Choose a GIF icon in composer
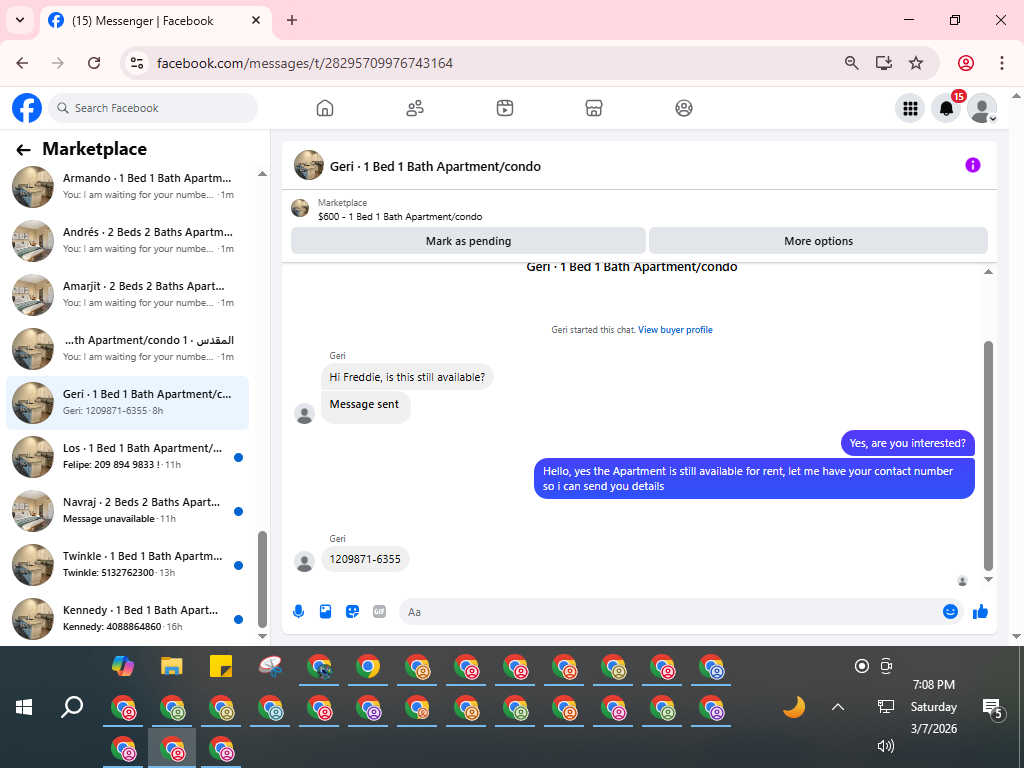 379,612
